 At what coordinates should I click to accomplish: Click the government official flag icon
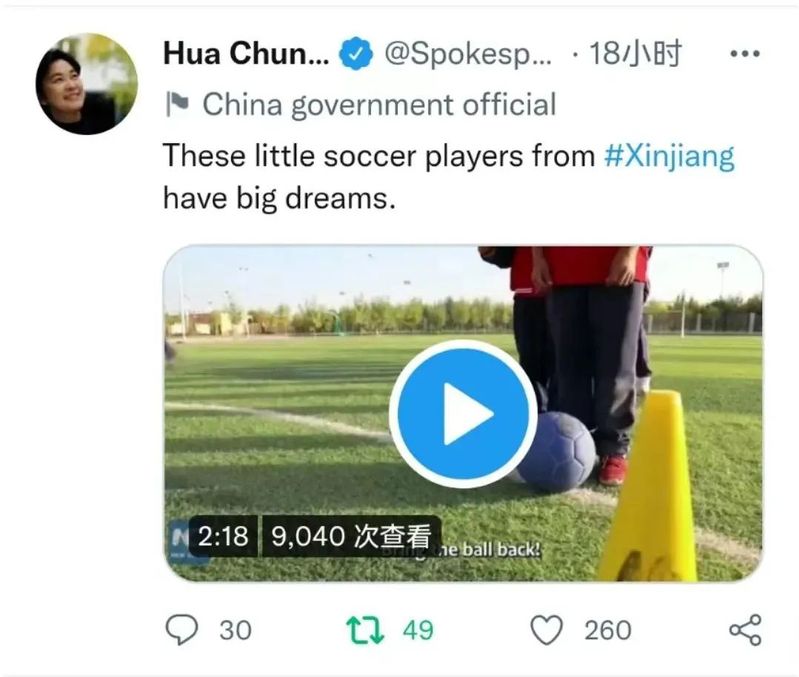[x=177, y=104]
